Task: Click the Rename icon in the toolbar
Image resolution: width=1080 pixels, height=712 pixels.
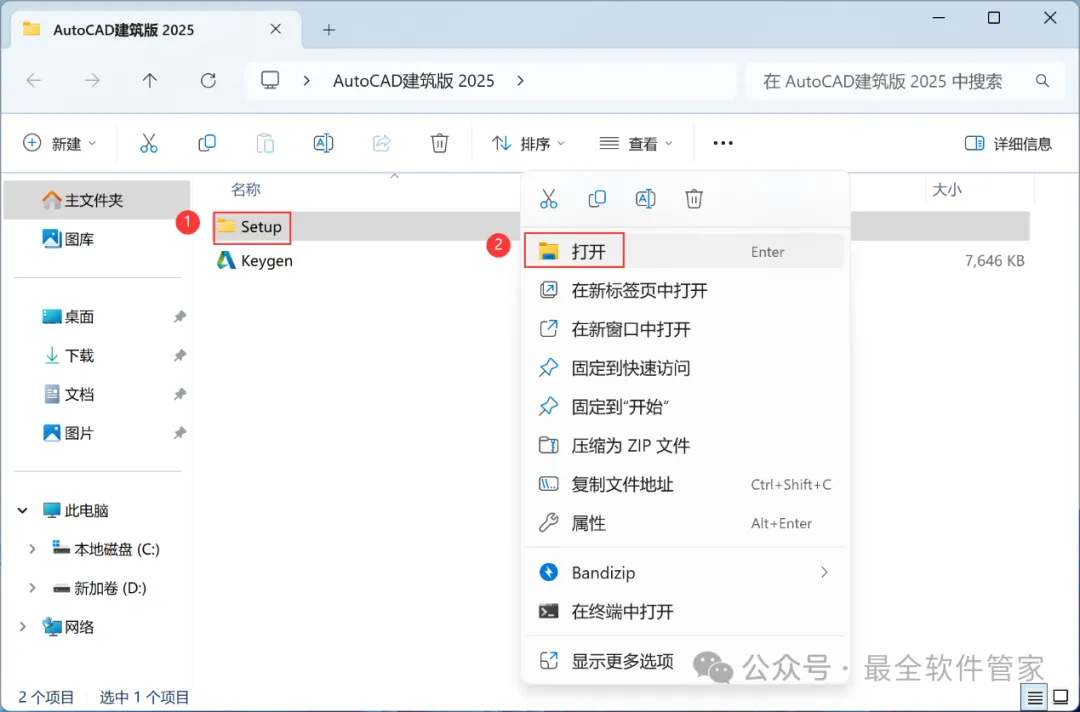Action: 323,143
